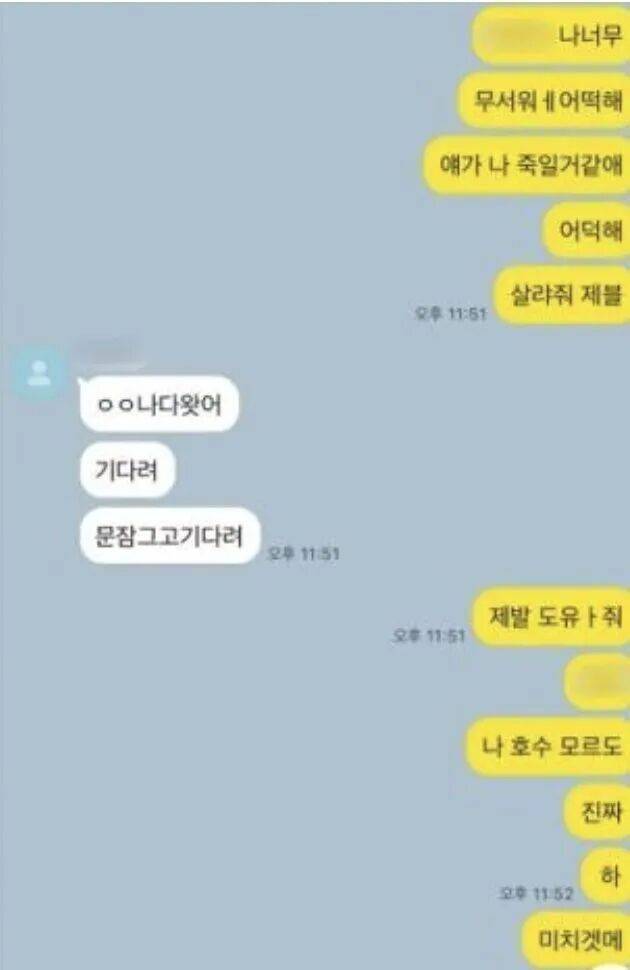Select the '얘가 나 죽일거같애' message bubble
The width and height of the screenshot is (630, 970).
527,166
